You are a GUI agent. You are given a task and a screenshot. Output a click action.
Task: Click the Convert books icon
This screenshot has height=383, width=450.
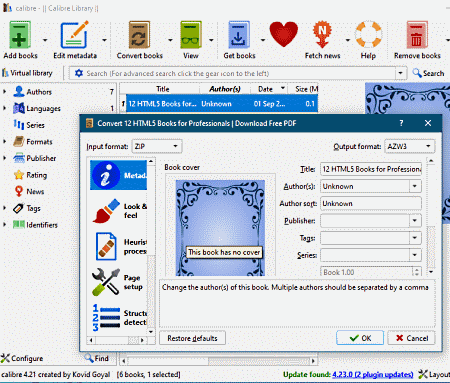click(139, 35)
